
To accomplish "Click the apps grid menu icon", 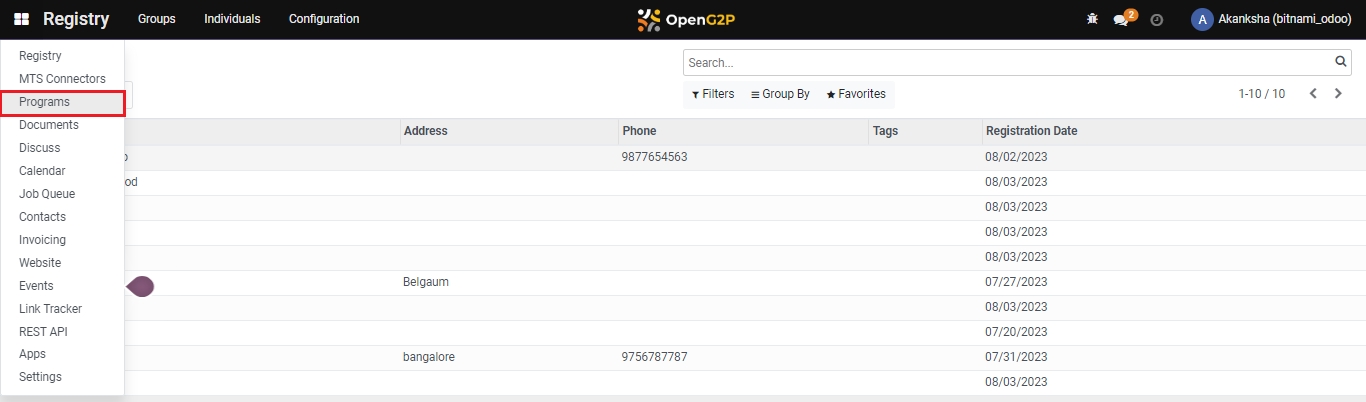I will click(22, 19).
